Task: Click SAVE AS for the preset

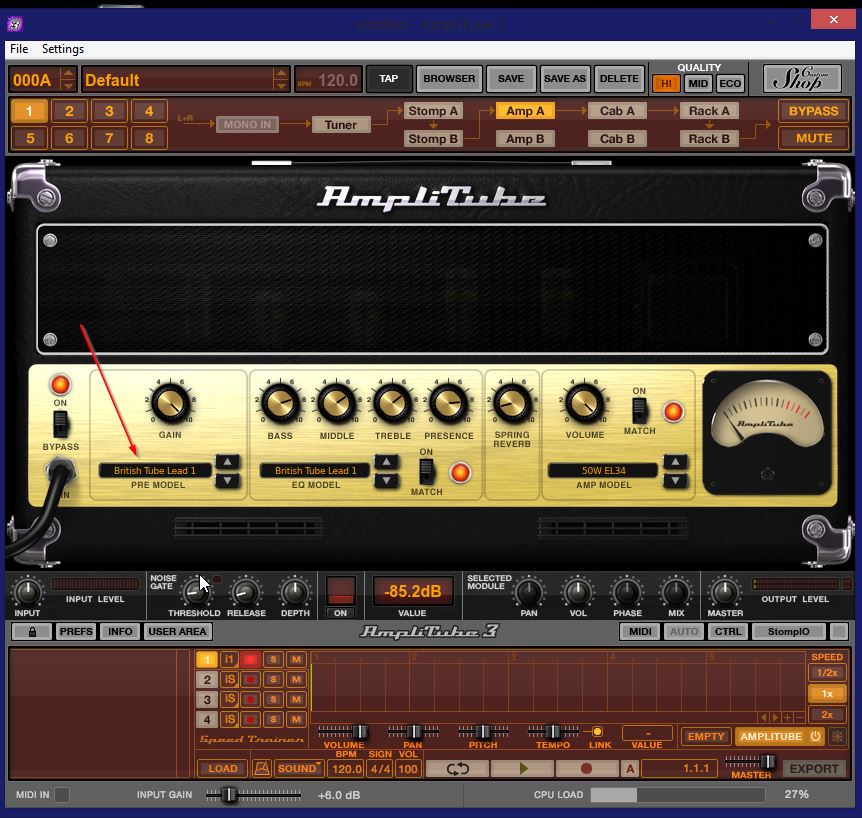Action: (565, 79)
